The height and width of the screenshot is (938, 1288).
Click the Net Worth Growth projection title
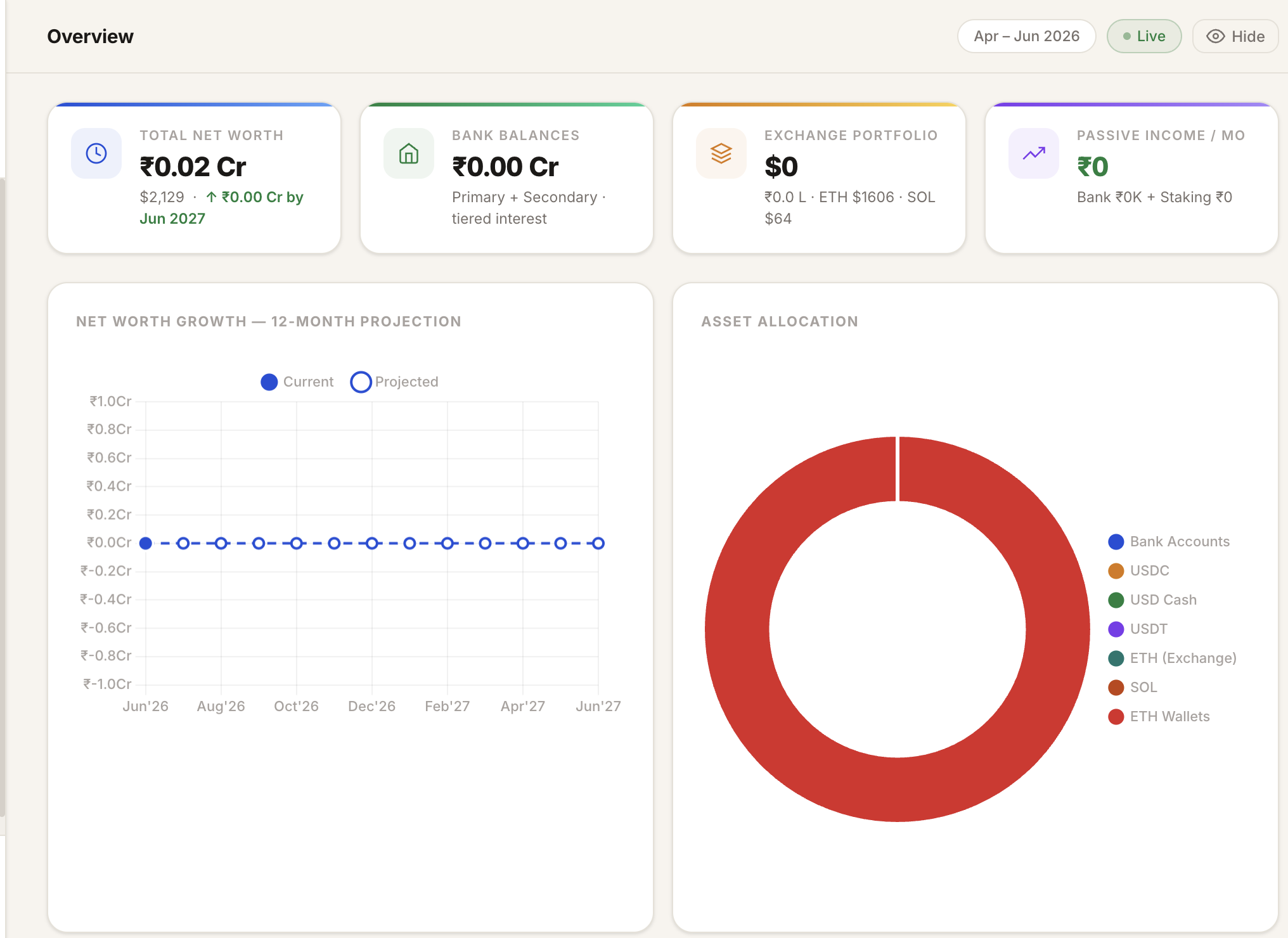tap(269, 321)
